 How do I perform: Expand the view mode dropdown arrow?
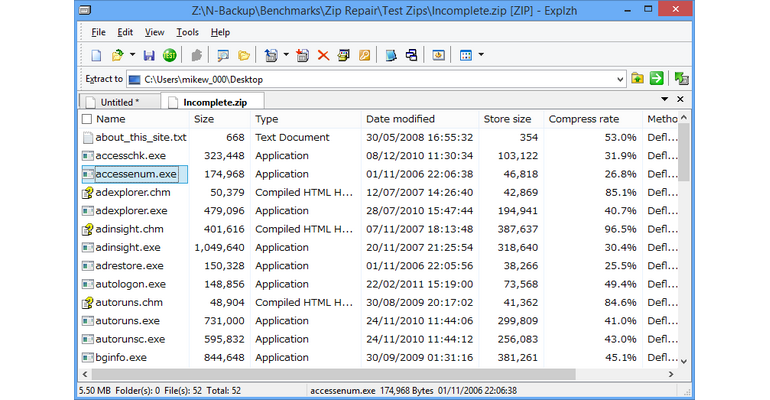click(481, 55)
